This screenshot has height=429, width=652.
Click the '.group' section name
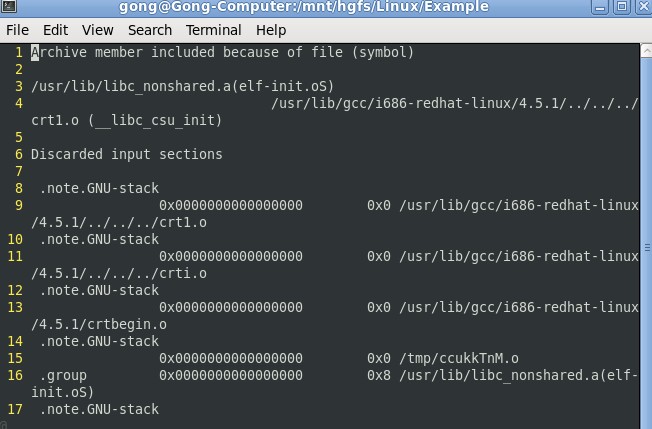pos(63,375)
